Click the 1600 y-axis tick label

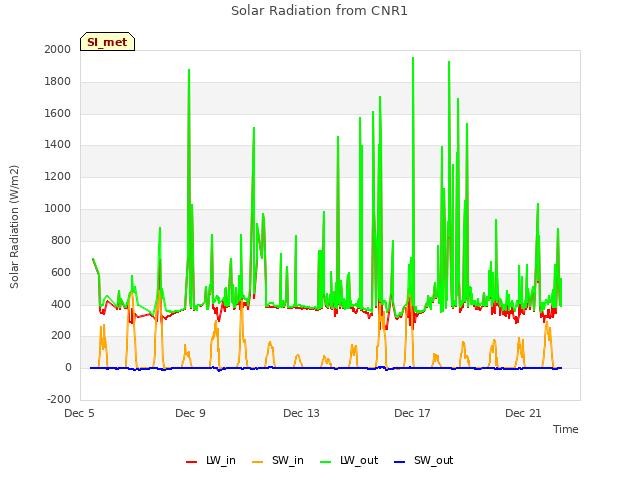click(58, 113)
